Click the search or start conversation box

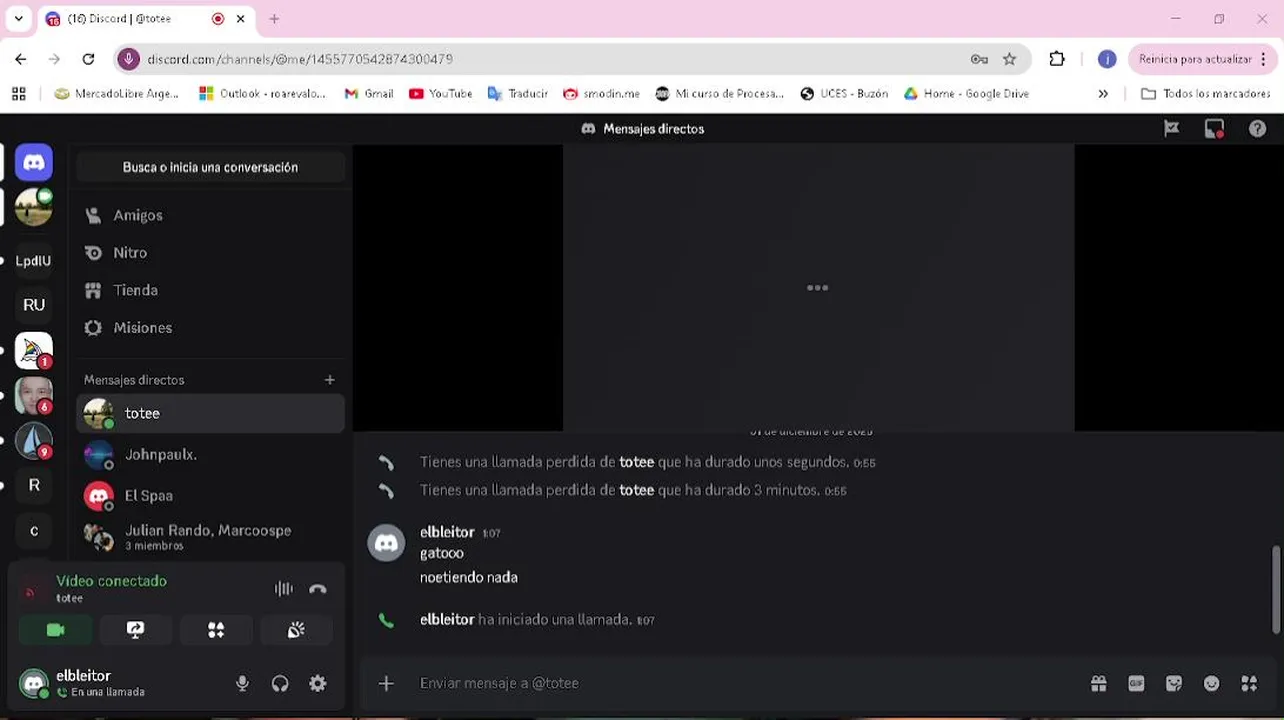[210, 167]
